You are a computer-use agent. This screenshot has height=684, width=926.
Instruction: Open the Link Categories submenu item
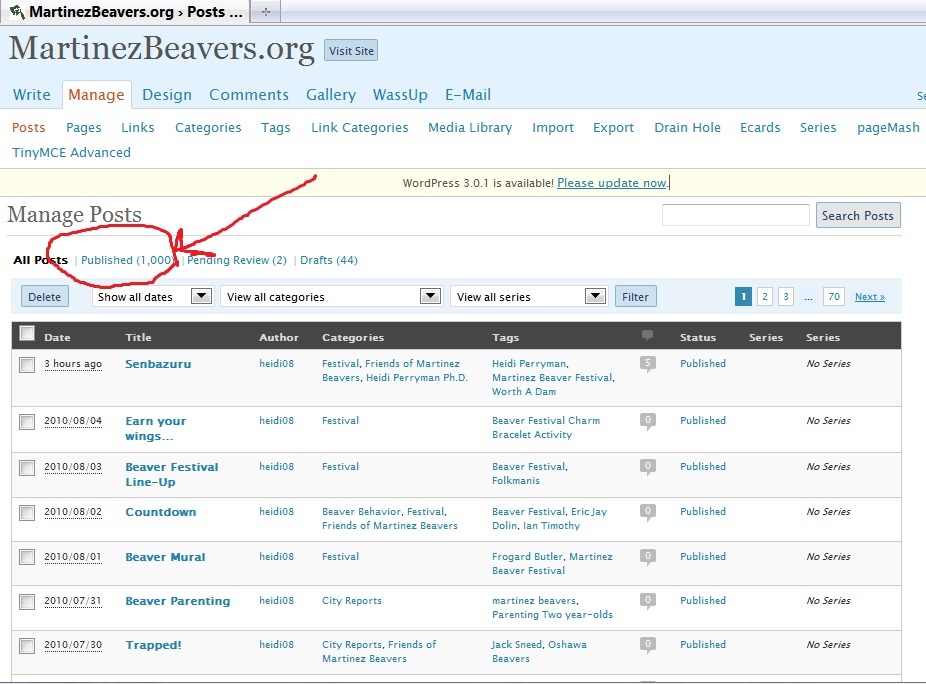pyautogui.click(x=360, y=128)
